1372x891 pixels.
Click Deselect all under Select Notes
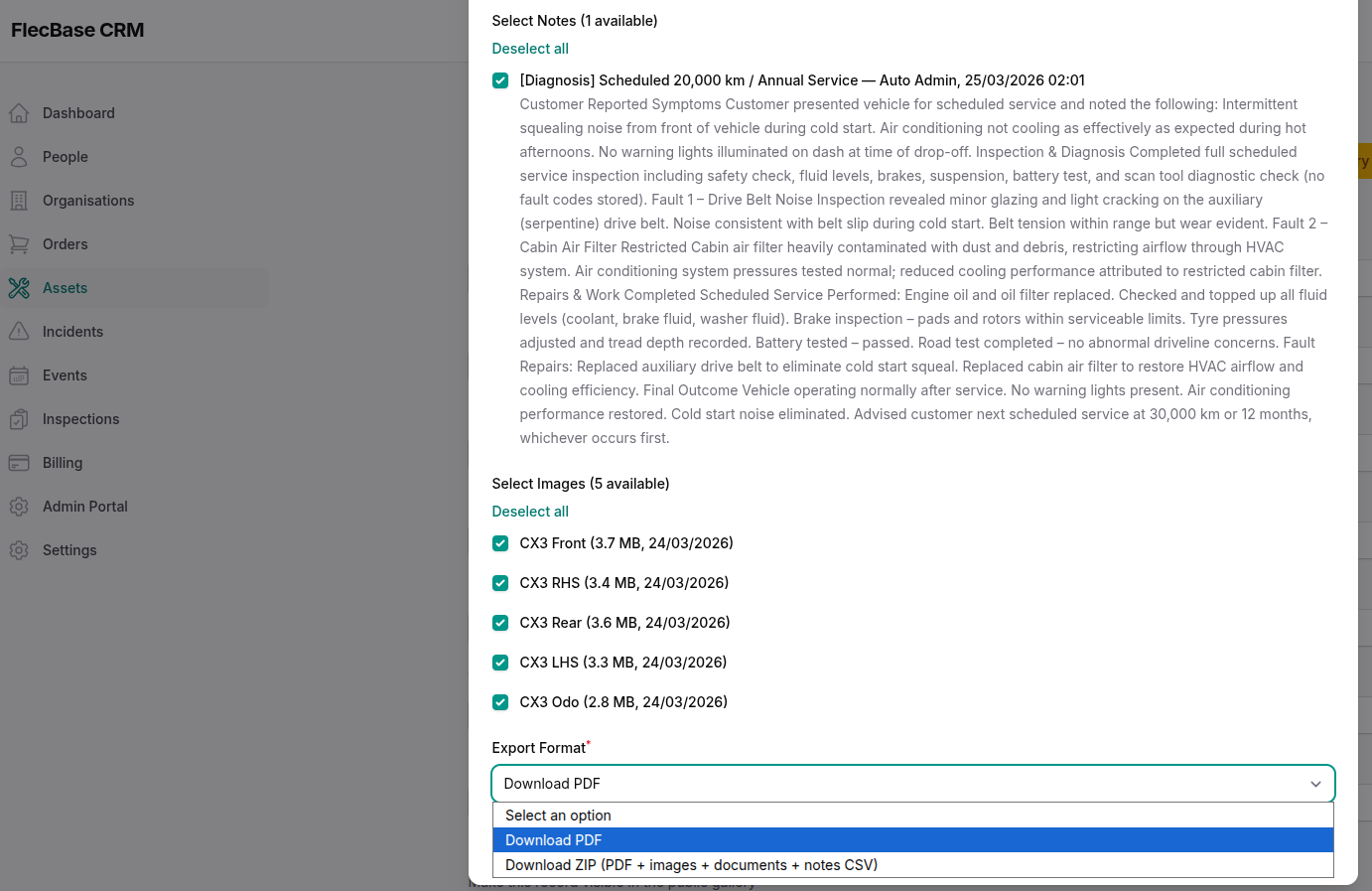[x=530, y=48]
